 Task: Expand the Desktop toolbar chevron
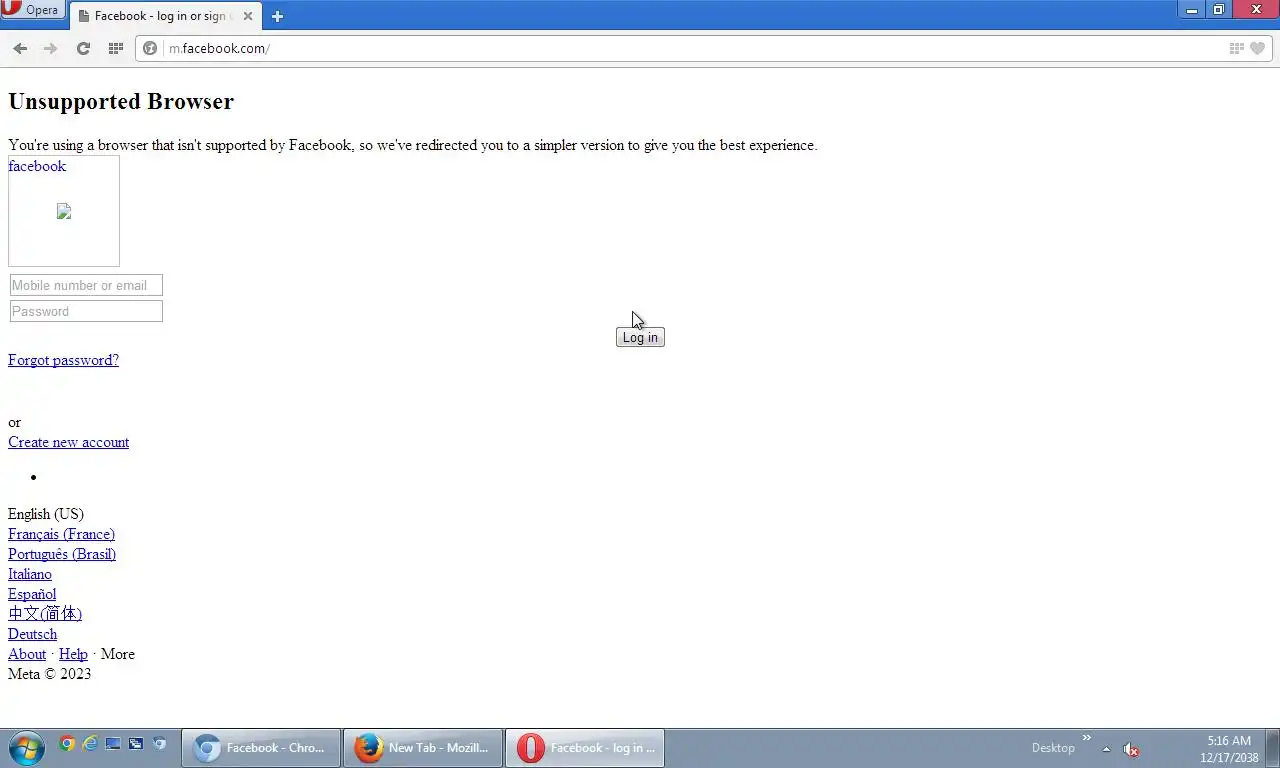click(x=1086, y=738)
